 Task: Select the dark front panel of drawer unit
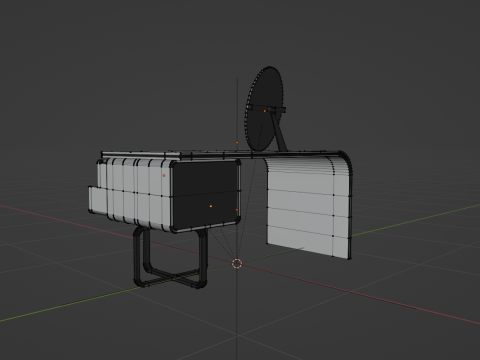205,195
